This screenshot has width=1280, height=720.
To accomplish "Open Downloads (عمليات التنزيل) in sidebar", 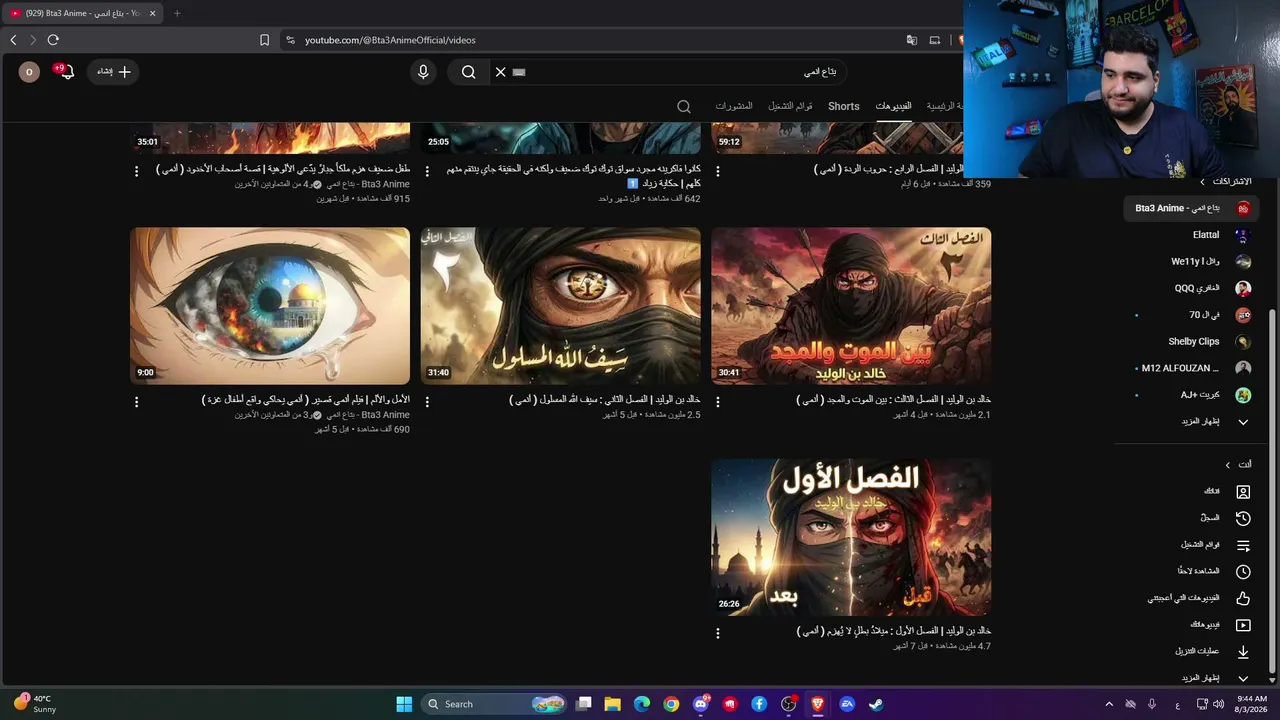I will pos(1213,651).
